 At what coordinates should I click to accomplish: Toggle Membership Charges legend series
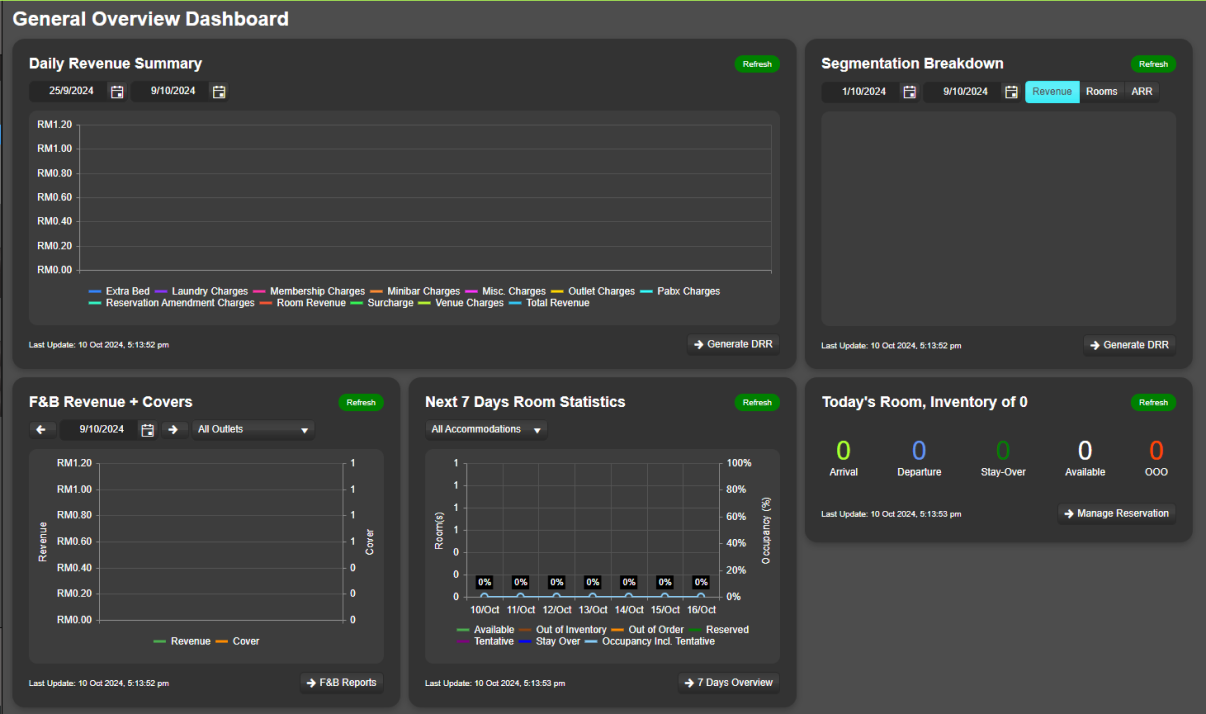pyautogui.click(x=308, y=292)
